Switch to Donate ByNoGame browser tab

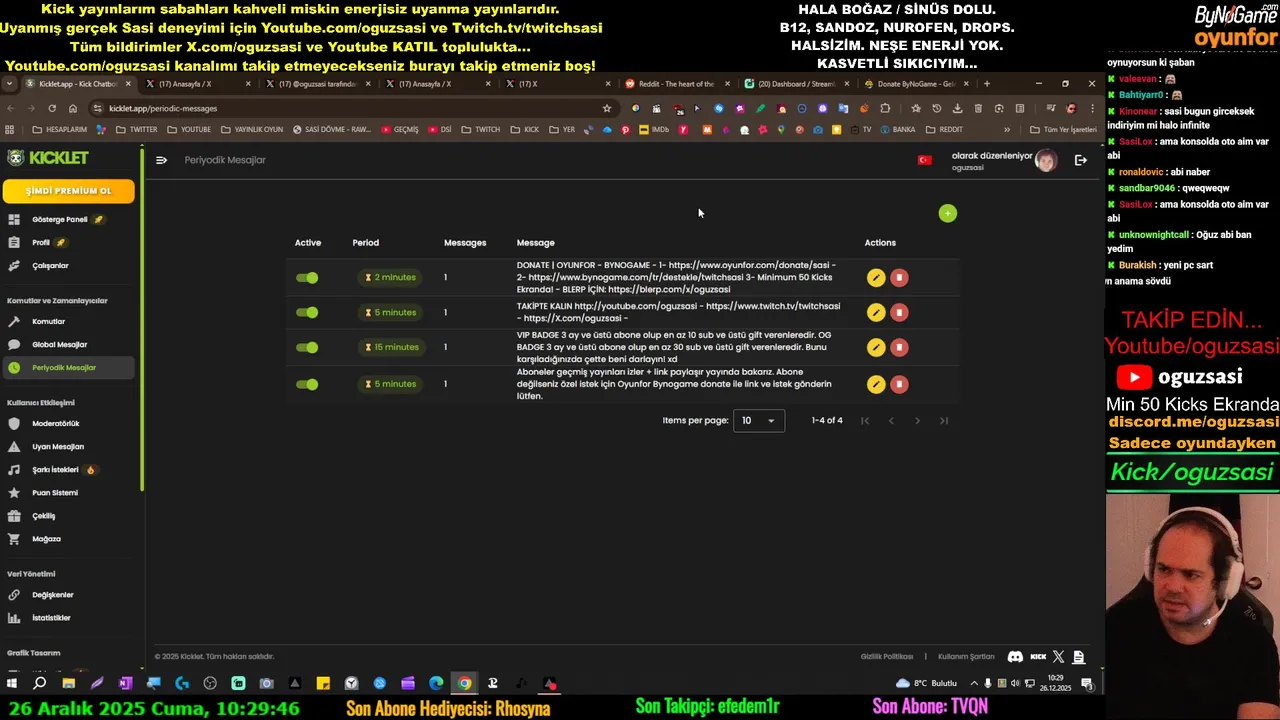point(916,84)
